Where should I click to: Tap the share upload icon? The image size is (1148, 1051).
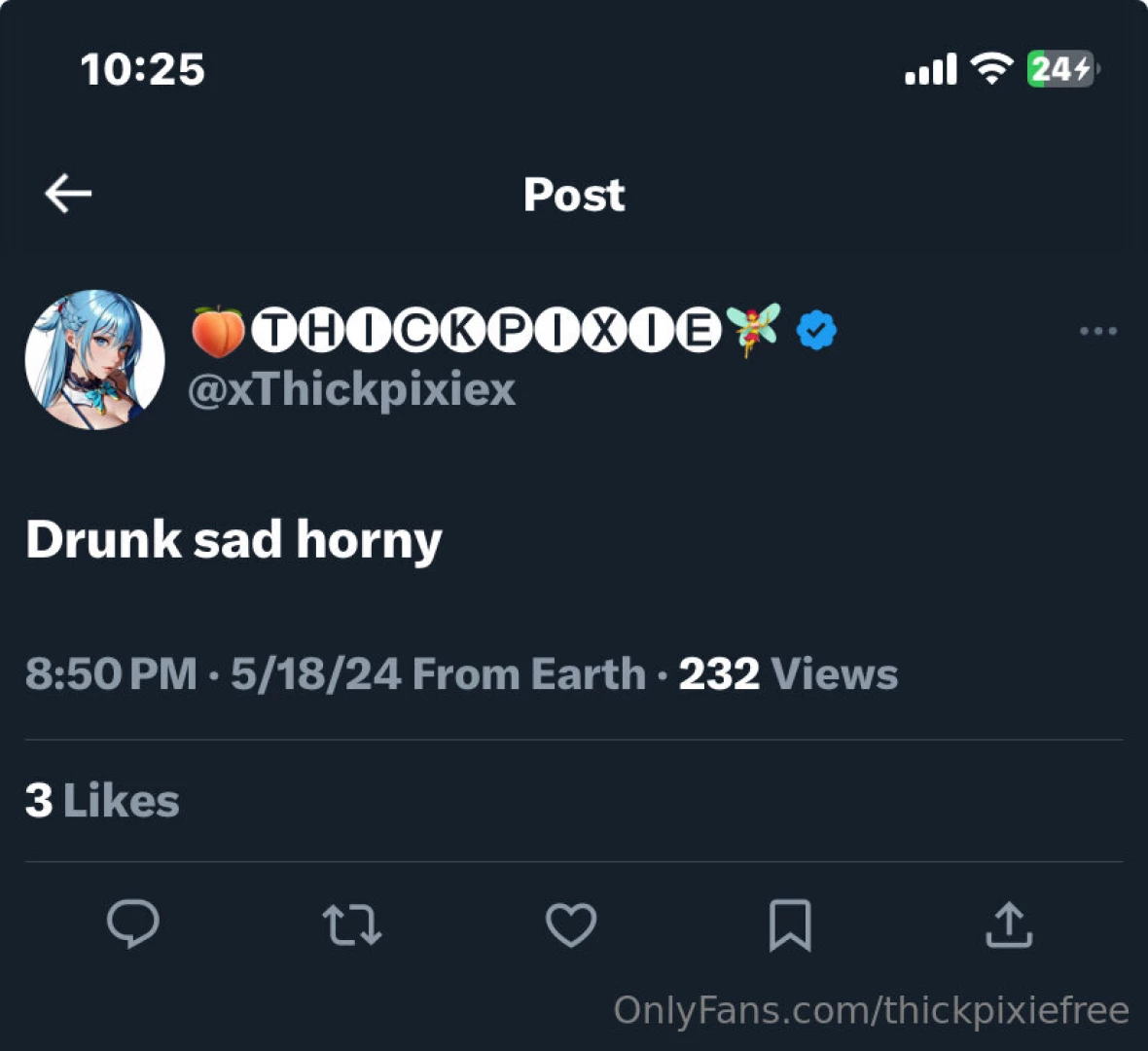point(1009,924)
